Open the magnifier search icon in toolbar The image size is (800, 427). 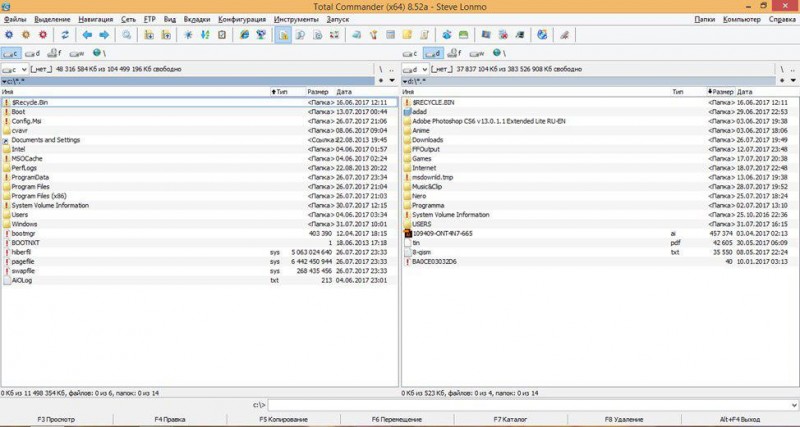pyautogui.click(x=127, y=35)
